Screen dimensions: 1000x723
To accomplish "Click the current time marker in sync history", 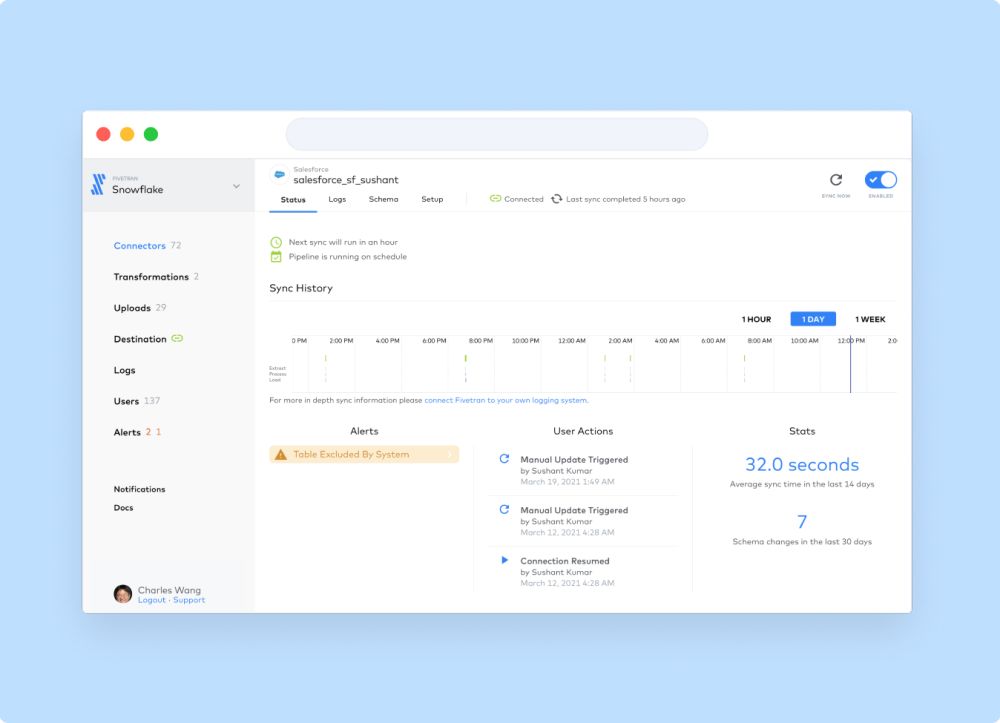I will [x=850, y=365].
